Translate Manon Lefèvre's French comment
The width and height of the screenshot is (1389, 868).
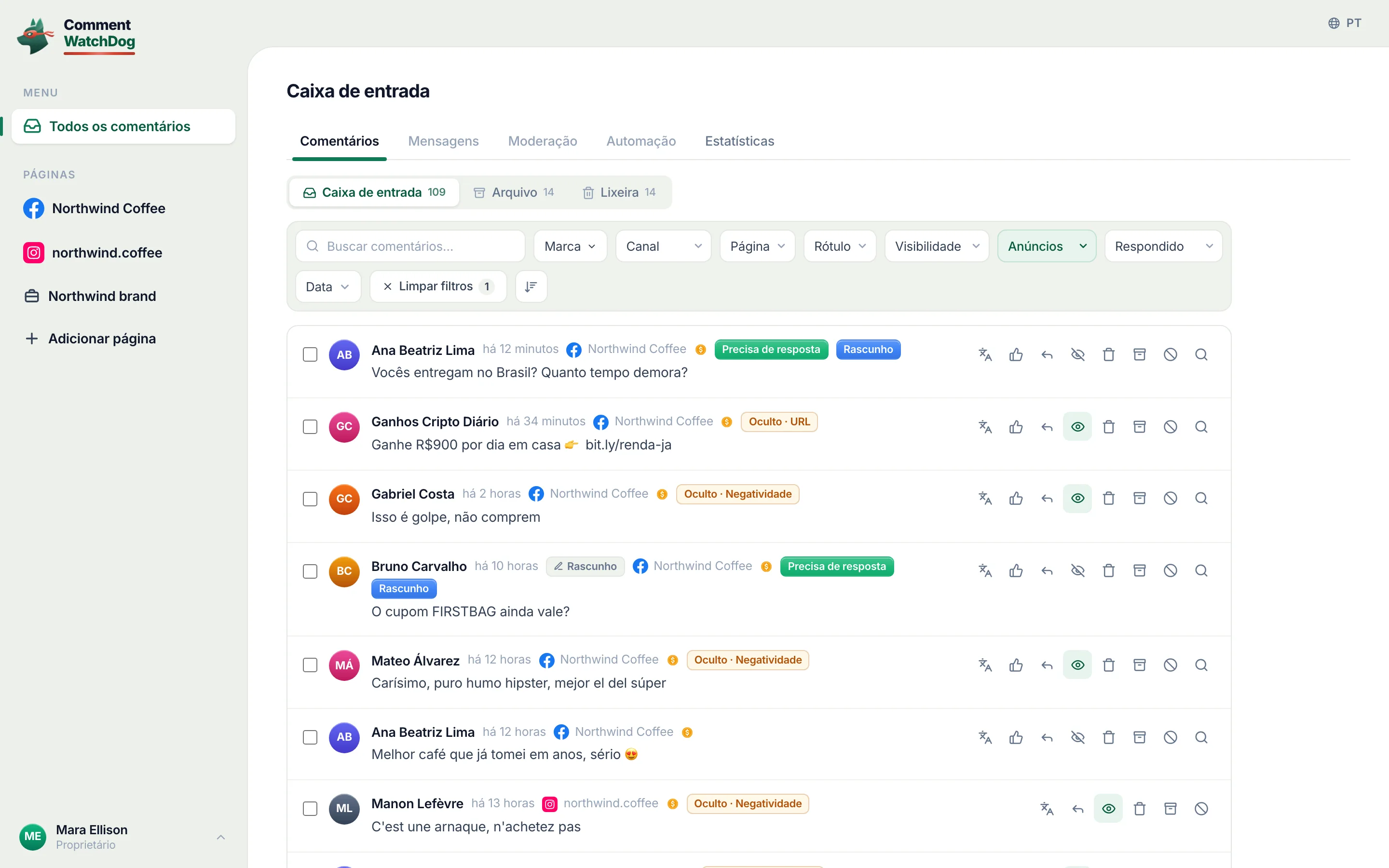point(1047,809)
